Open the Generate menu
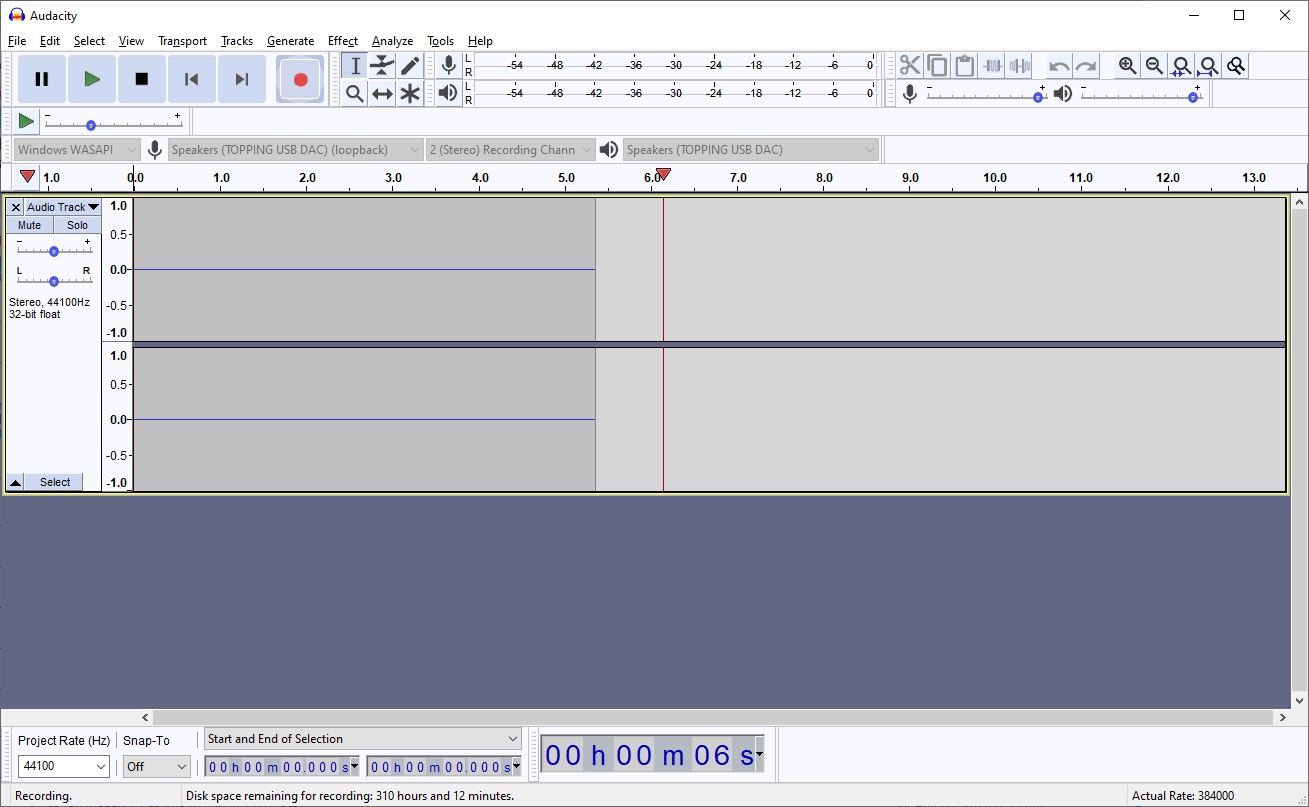Screen dimensions: 1309x807 pyautogui.click(x=291, y=41)
